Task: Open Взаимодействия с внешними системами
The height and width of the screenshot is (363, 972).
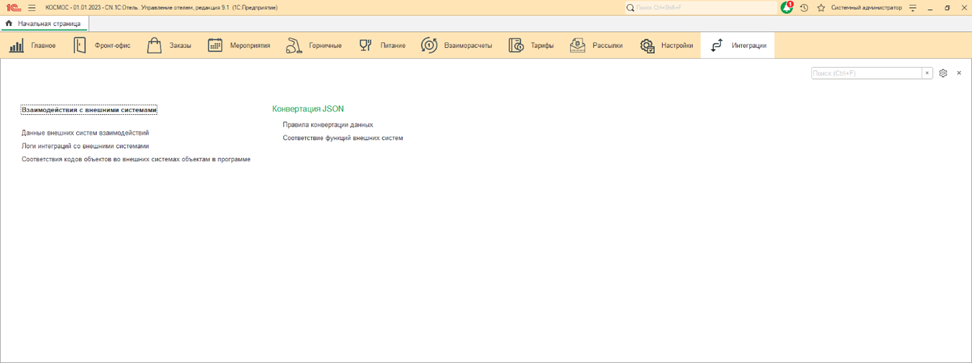Action: (89, 110)
